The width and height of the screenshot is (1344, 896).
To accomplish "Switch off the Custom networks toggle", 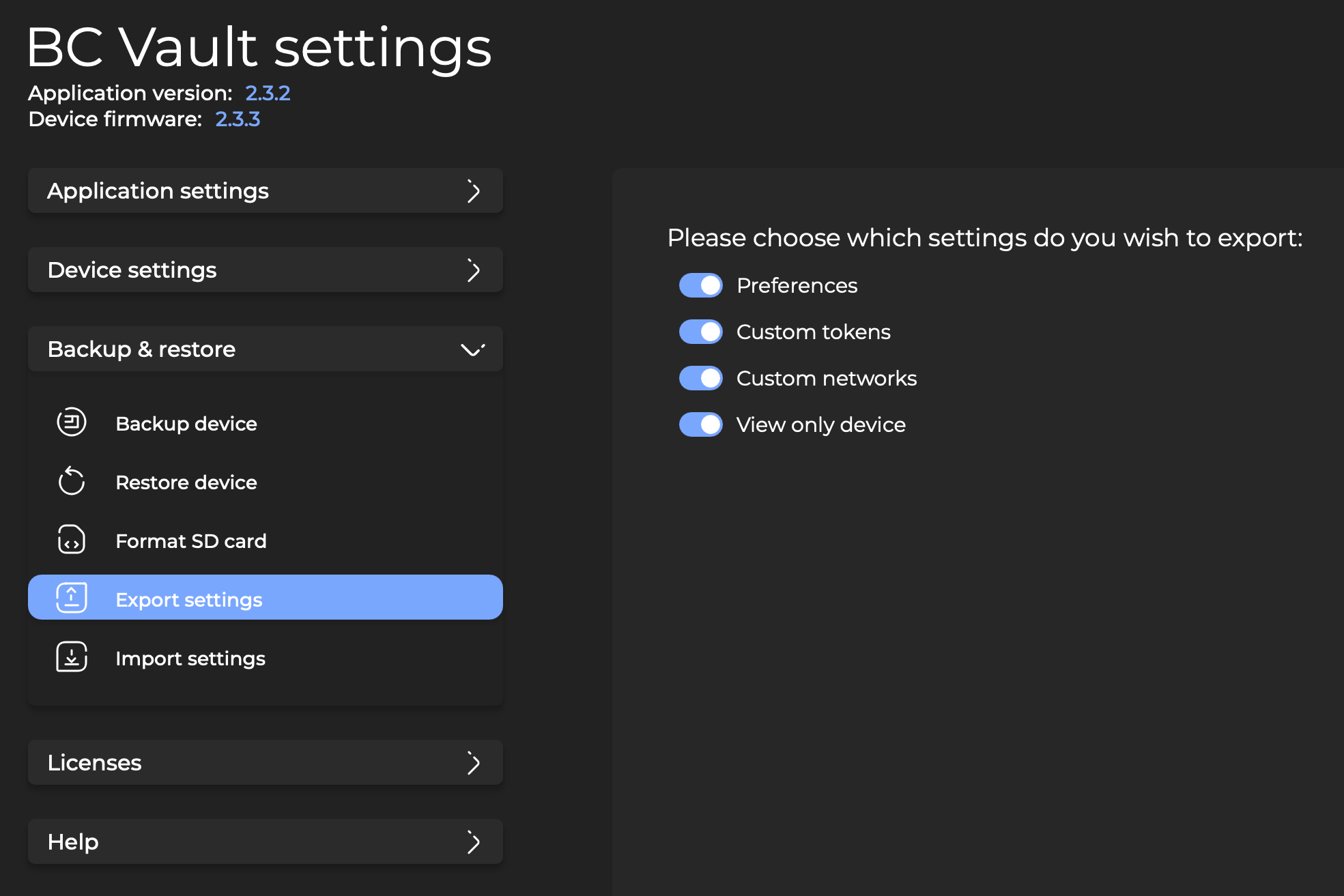I will coord(700,378).
